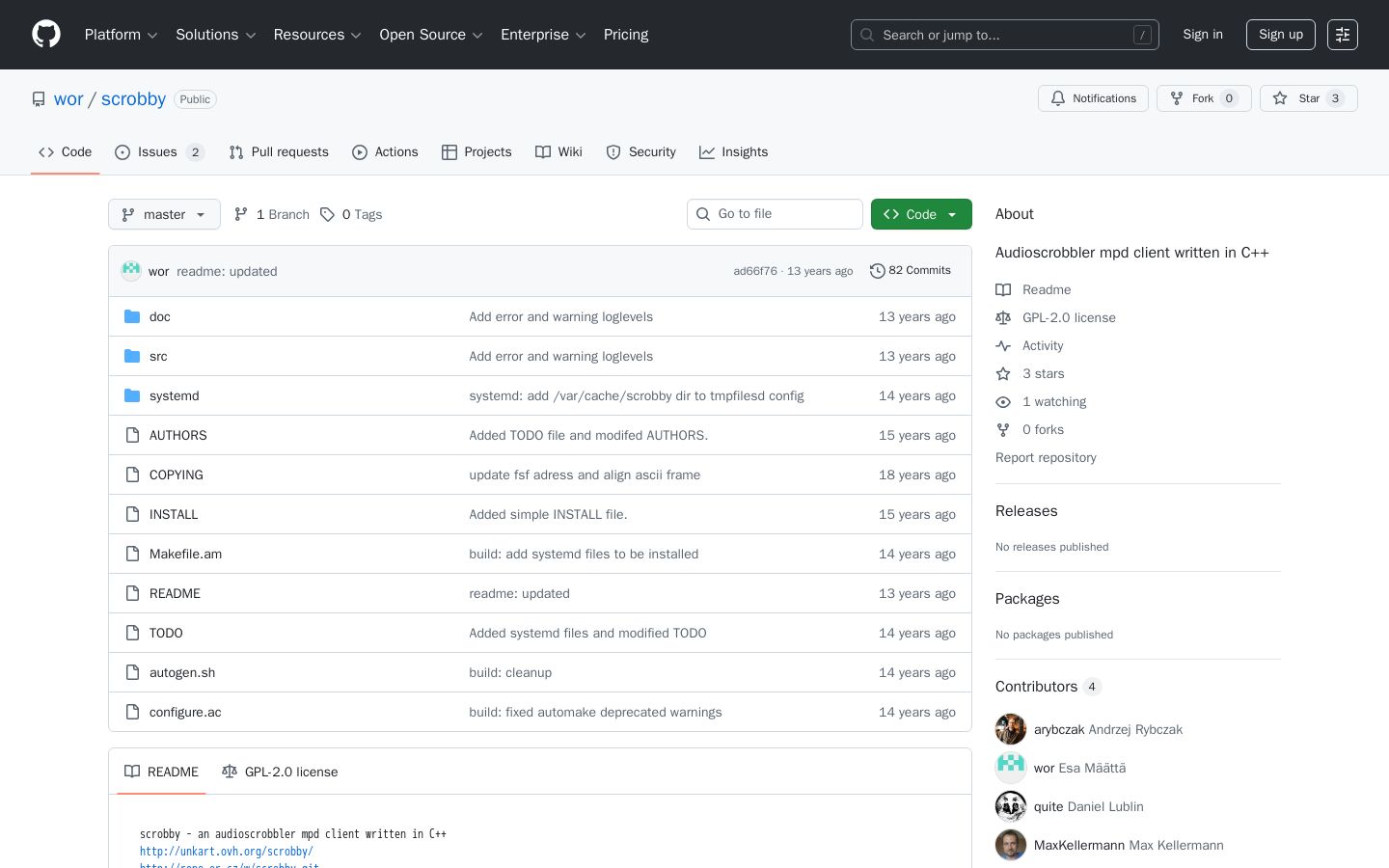Open the Readme link in About
1389x868 pixels.
pyautogui.click(x=1046, y=289)
